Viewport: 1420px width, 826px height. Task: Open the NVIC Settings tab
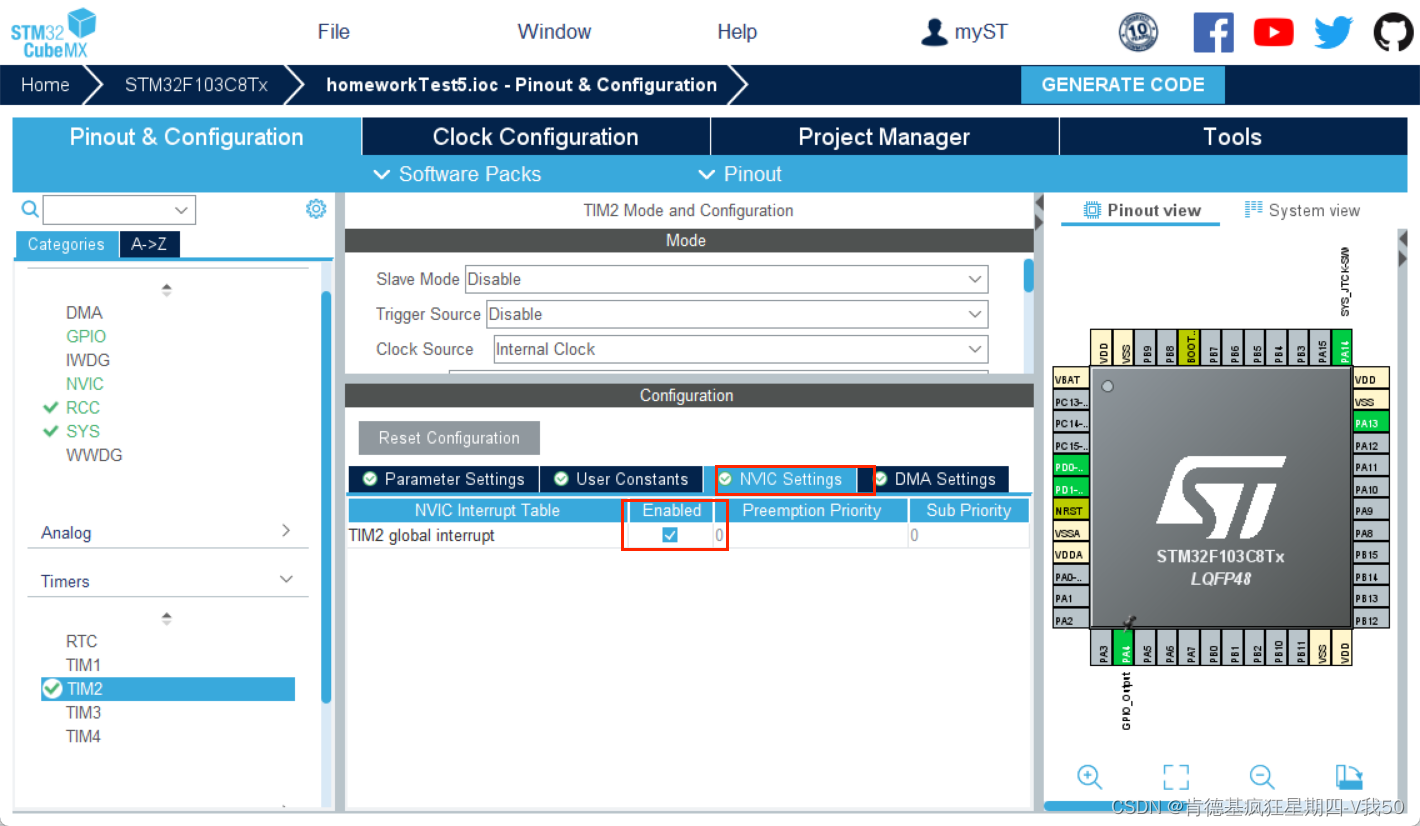coord(780,479)
